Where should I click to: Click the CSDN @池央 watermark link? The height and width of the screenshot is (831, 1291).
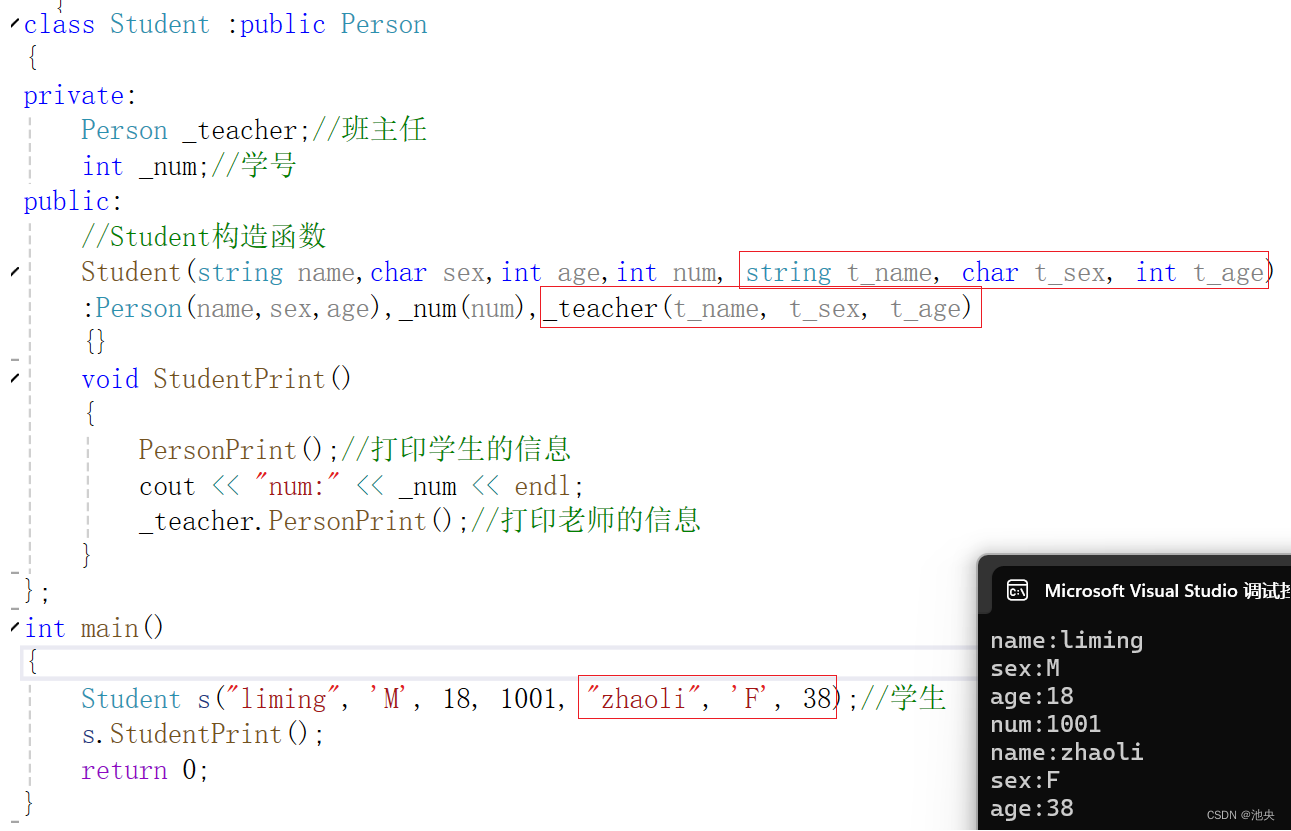[x=1240, y=814]
